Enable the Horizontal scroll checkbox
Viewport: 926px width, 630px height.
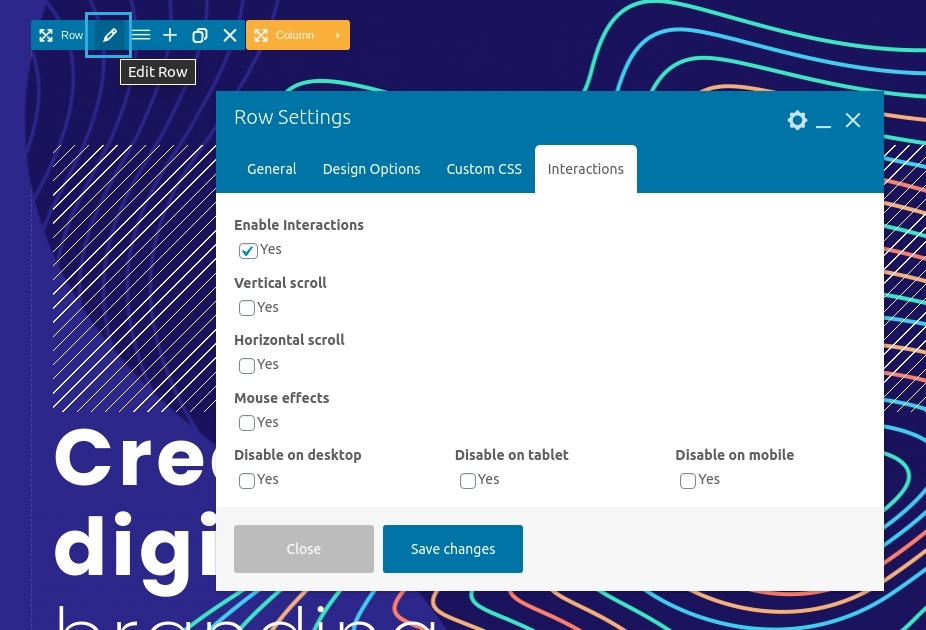pos(247,365)
